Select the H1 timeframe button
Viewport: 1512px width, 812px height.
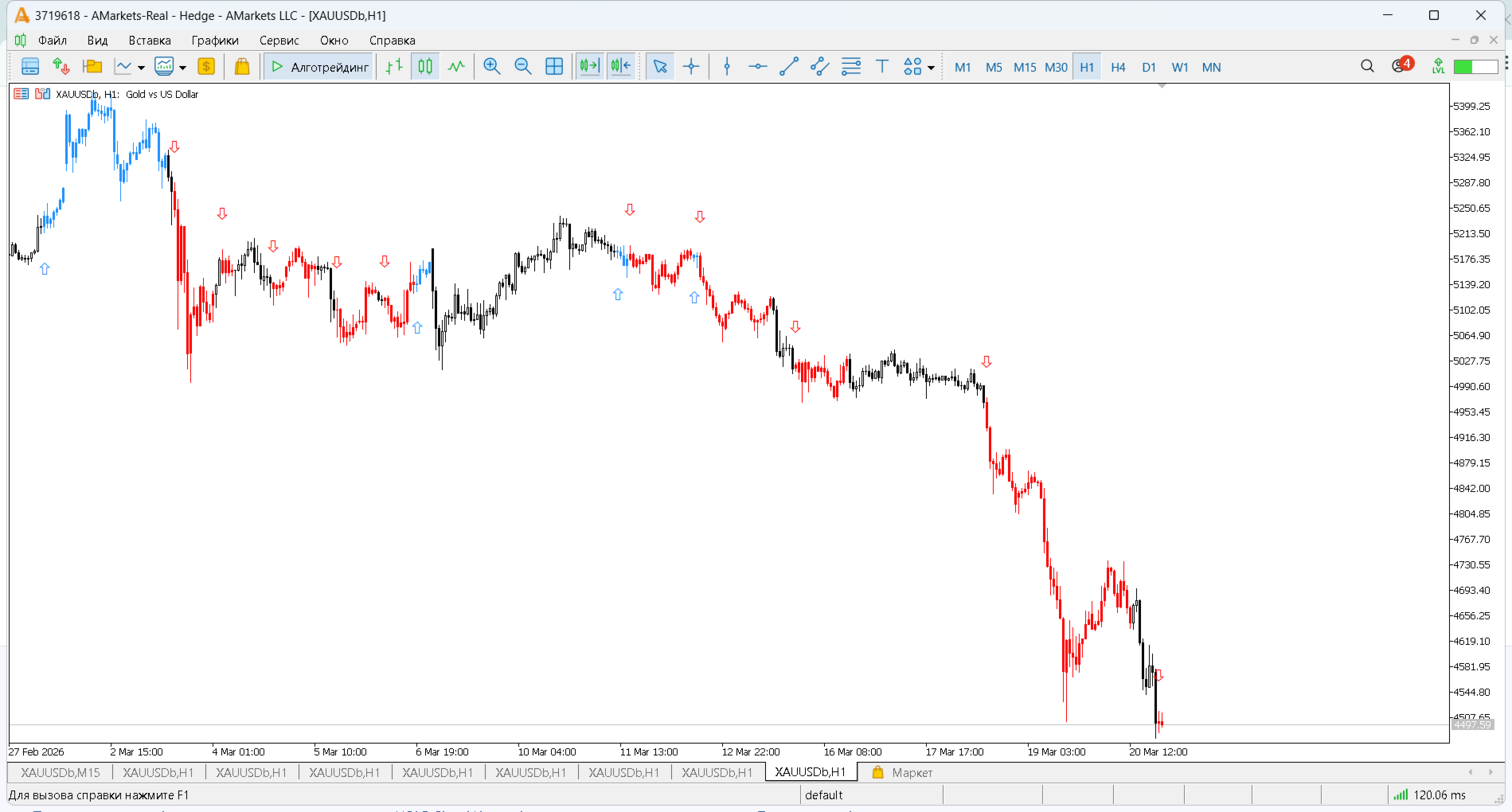click(1087, 68)
